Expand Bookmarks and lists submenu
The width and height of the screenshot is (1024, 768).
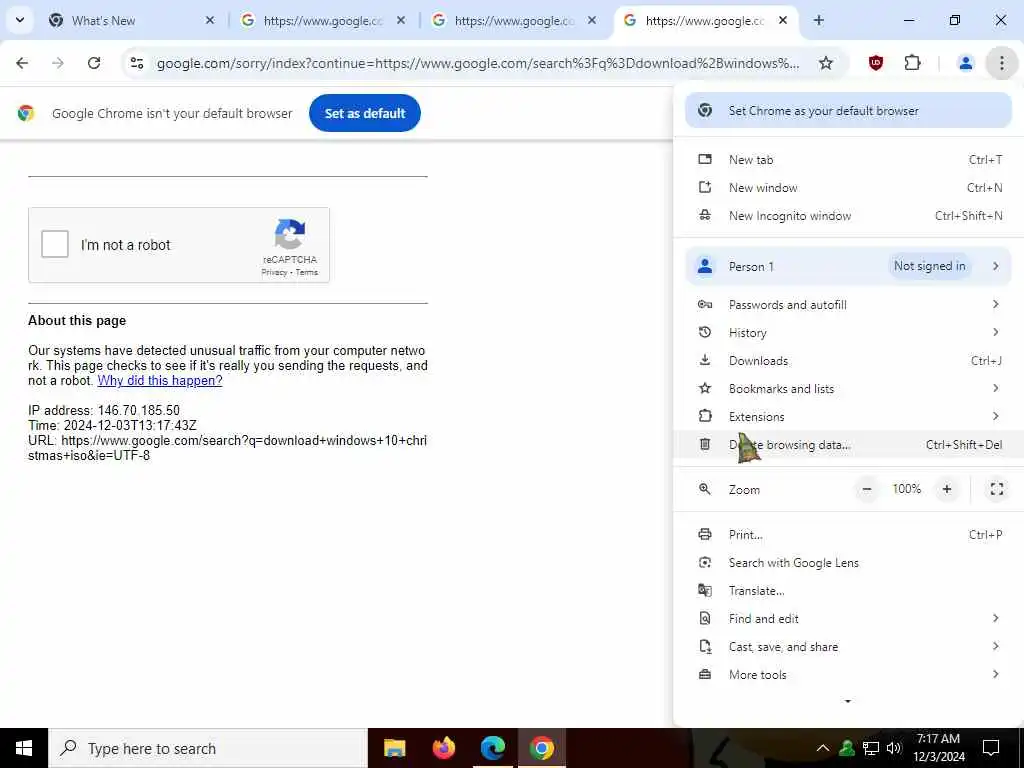pos(848,389)
